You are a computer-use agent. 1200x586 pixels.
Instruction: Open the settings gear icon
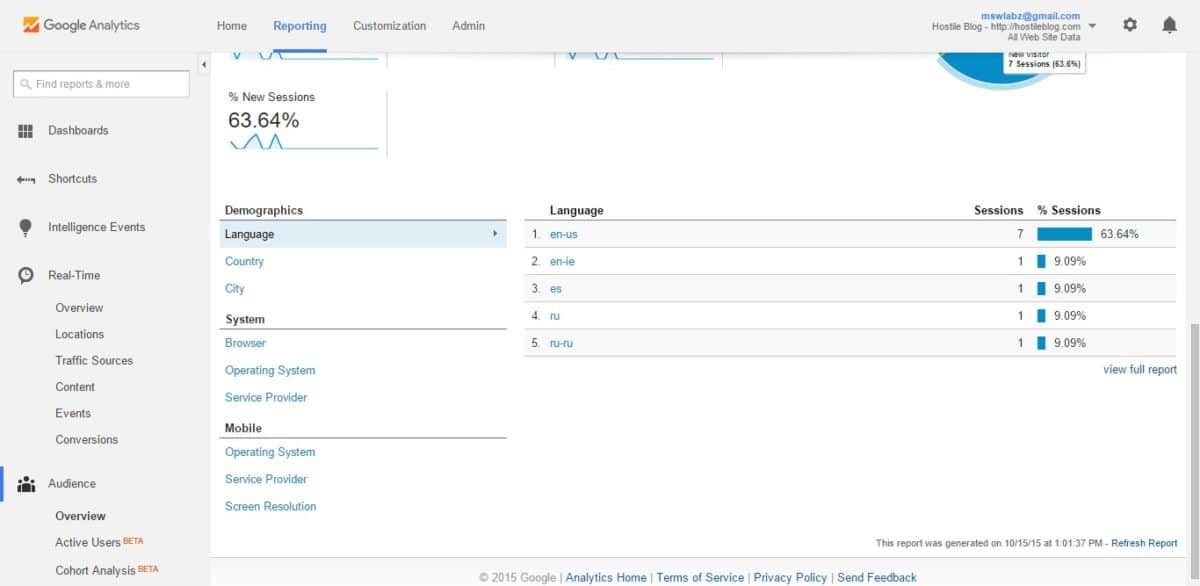coord(1130,25)
